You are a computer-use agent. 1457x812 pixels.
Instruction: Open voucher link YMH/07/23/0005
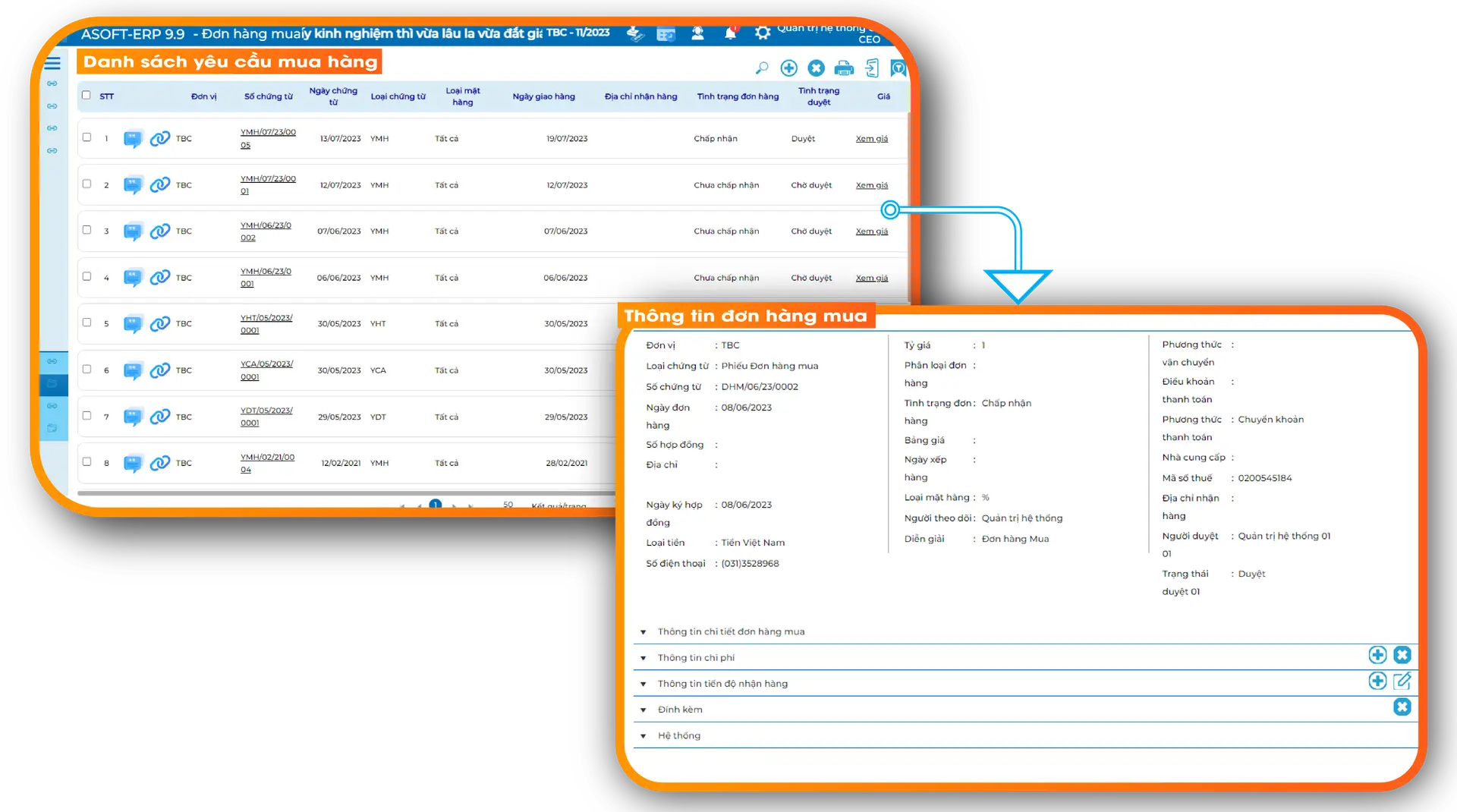point(267,138)
